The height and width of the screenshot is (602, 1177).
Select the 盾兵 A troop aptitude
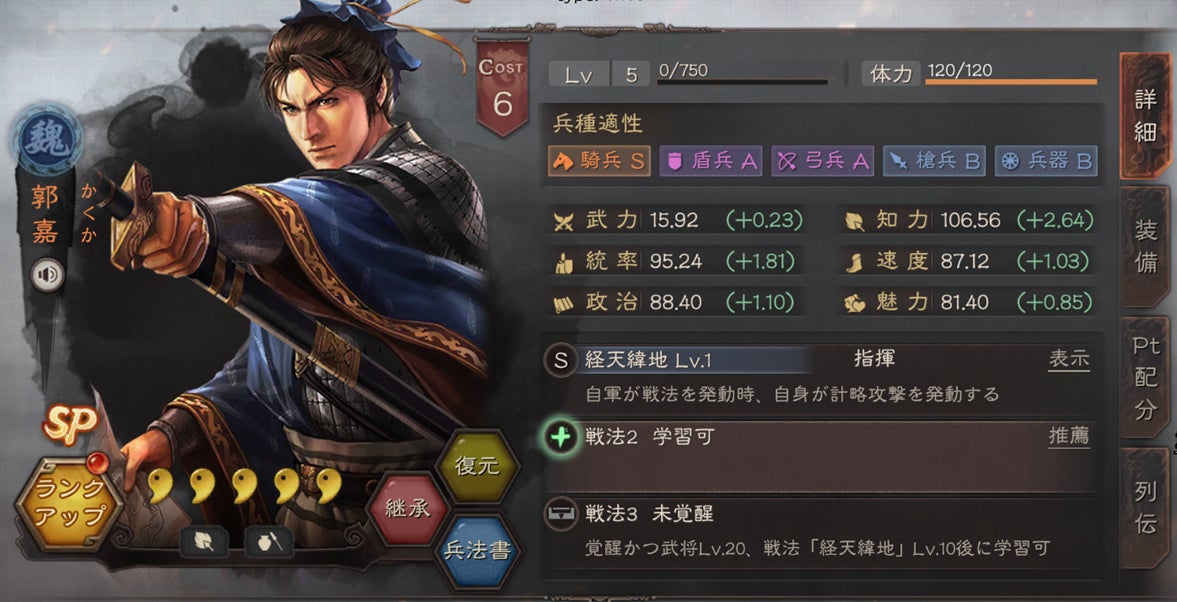(712, 161)
